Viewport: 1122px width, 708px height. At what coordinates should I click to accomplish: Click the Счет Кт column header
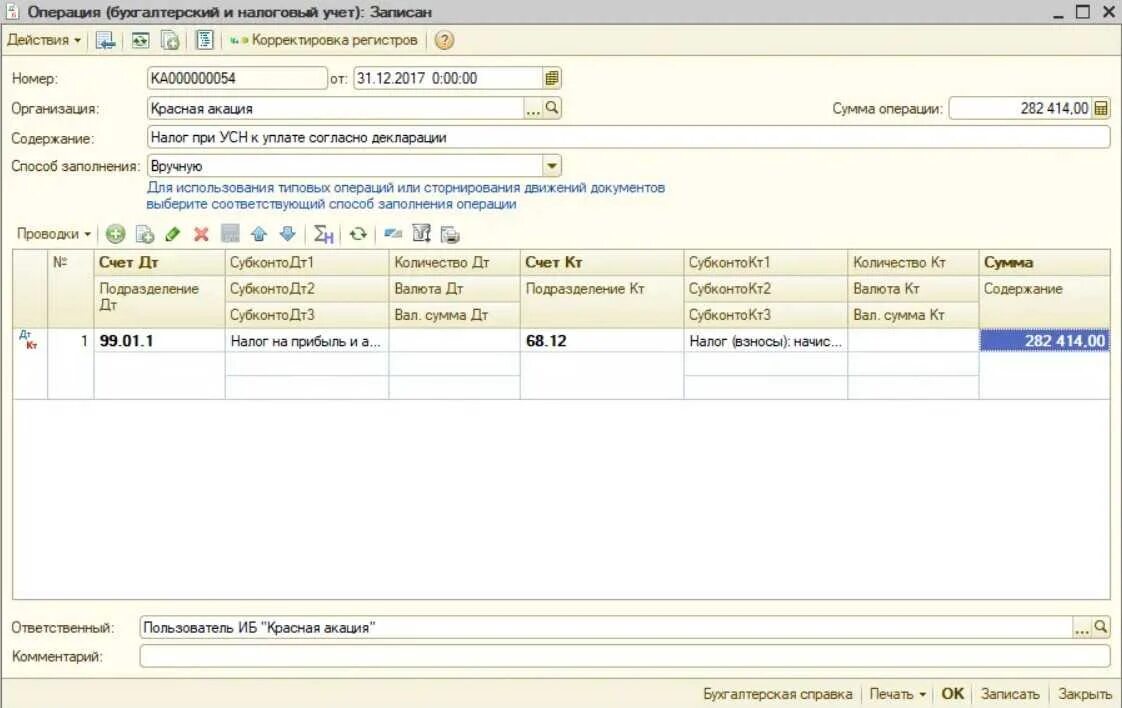pos(602,262)
